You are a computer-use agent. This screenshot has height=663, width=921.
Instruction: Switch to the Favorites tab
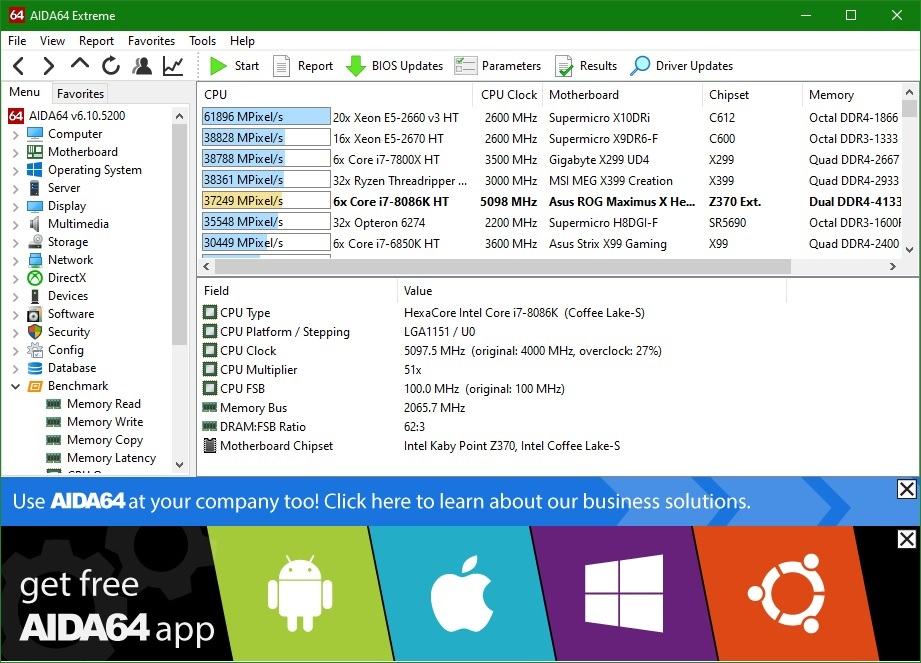pyautogui.click(x=80, y=93)
